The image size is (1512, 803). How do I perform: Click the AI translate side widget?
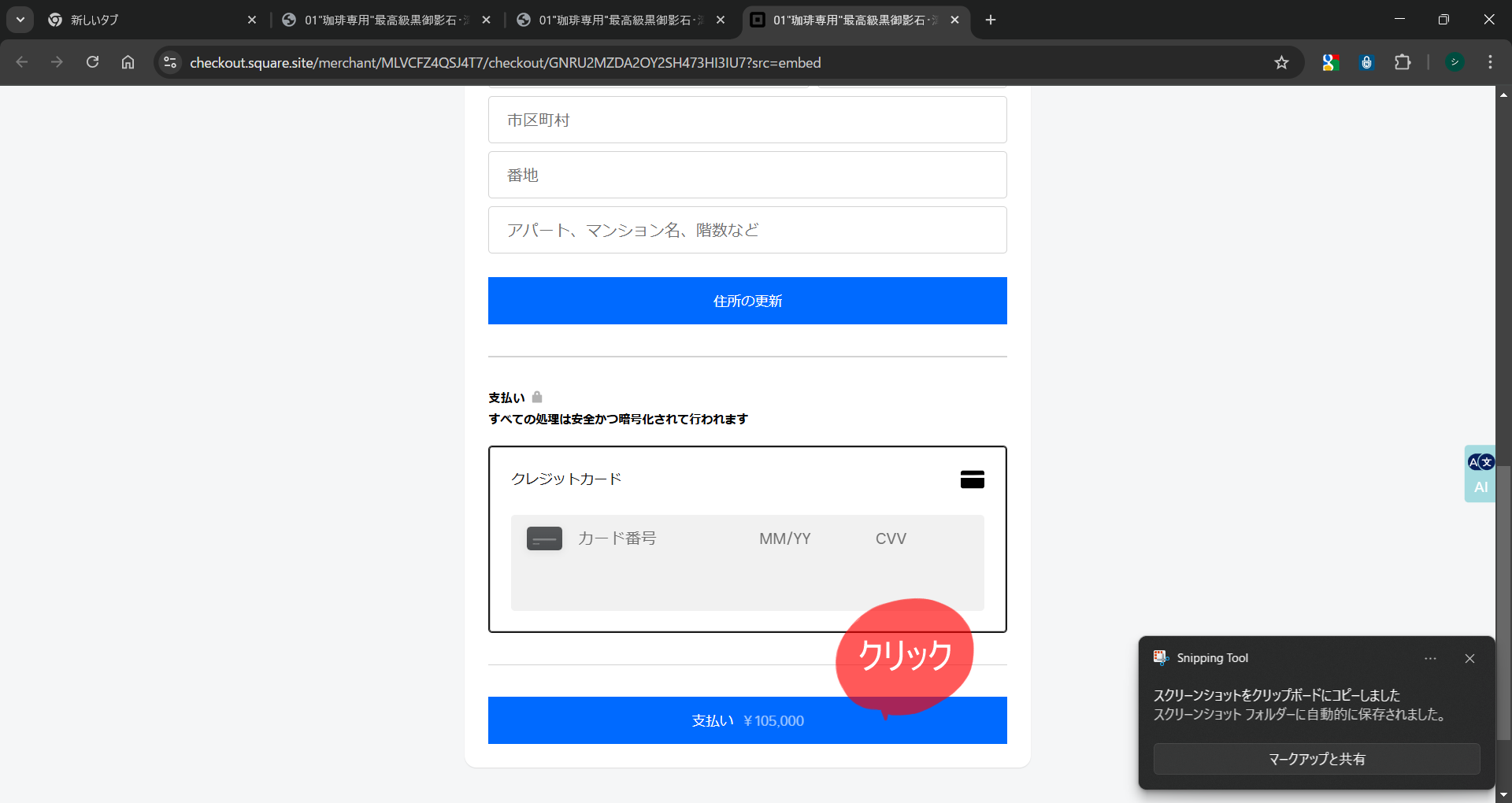[1480, 474]
